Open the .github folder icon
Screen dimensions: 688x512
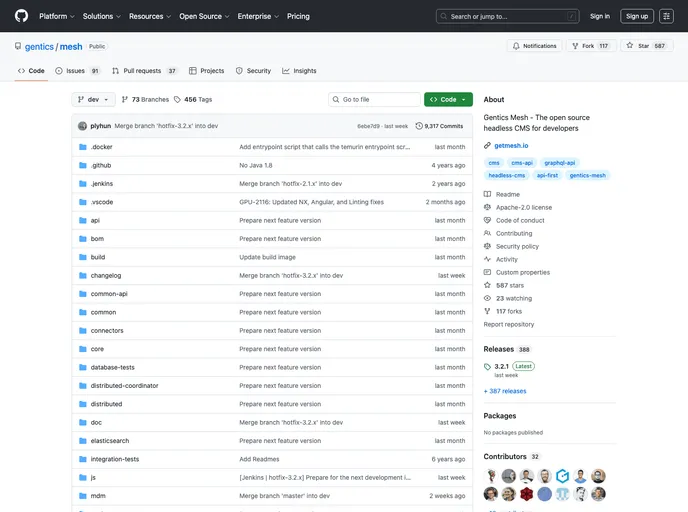tap(83, 165)
